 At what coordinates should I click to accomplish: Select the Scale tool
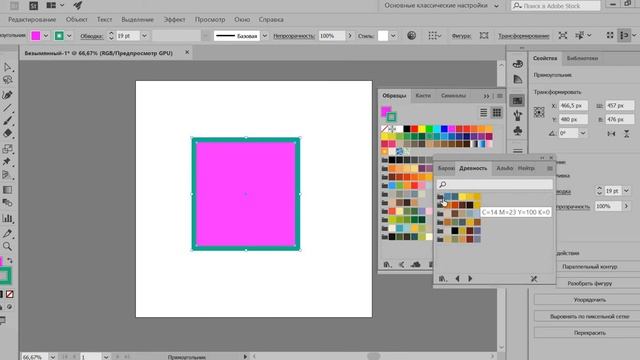coord(7,149)
